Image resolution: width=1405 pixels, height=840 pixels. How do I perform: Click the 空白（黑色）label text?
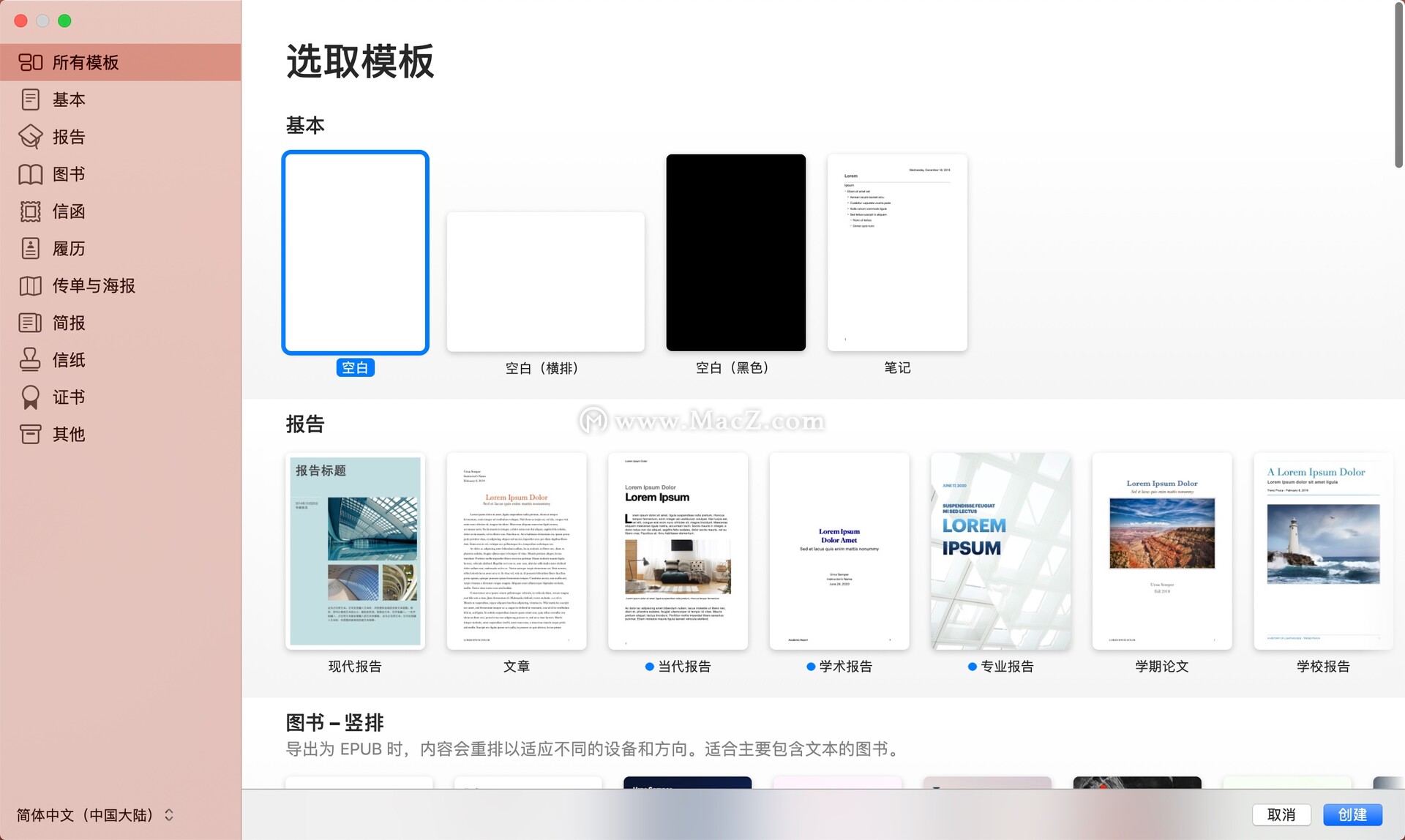(x=736, y=367)
